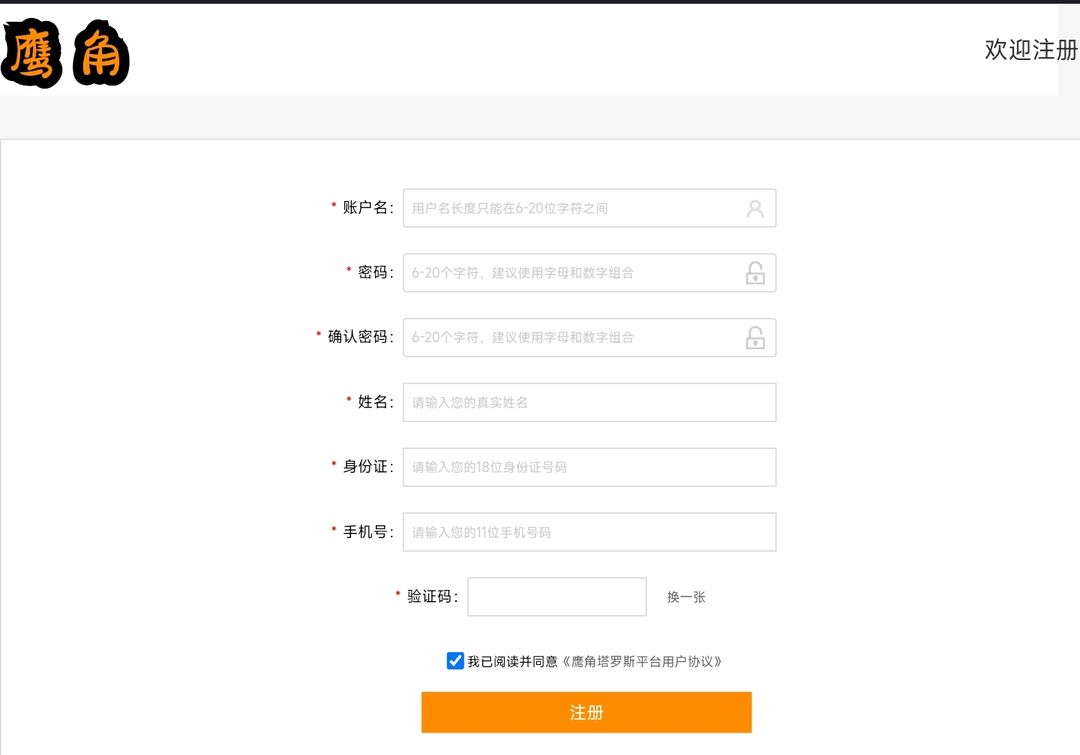The height and width of the screenshot is (755, 1080).
Task: Focus the 密码 password input field
Action: click(590, 273)
